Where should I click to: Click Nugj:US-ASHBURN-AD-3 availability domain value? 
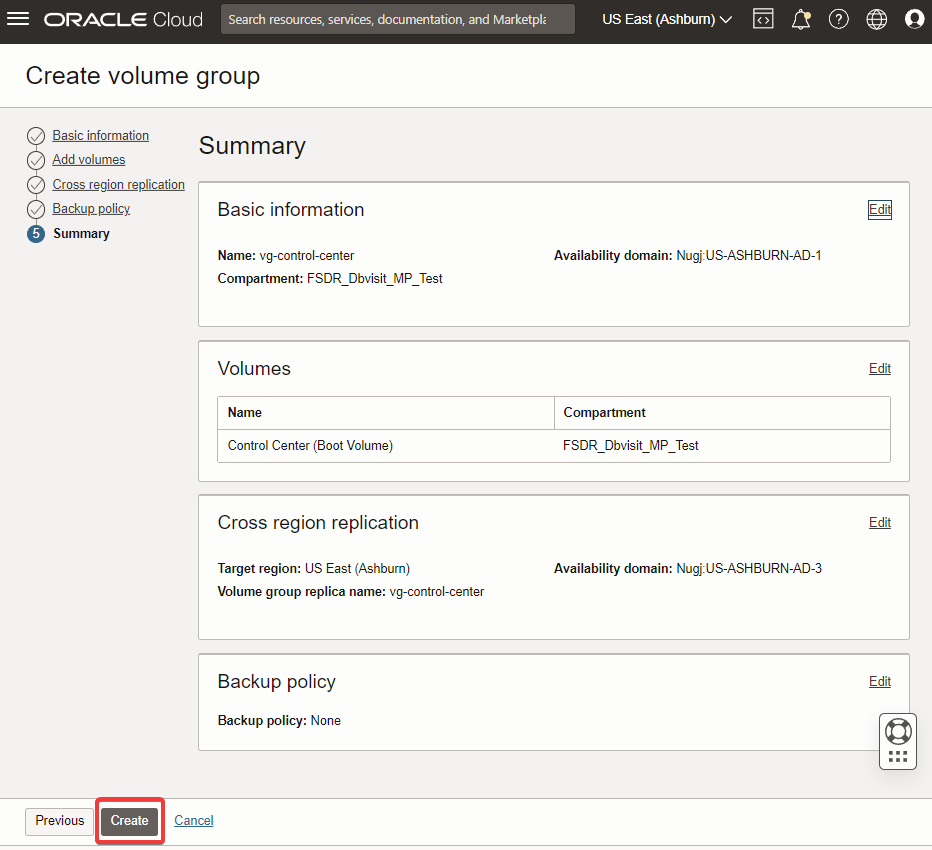(749, 569)
